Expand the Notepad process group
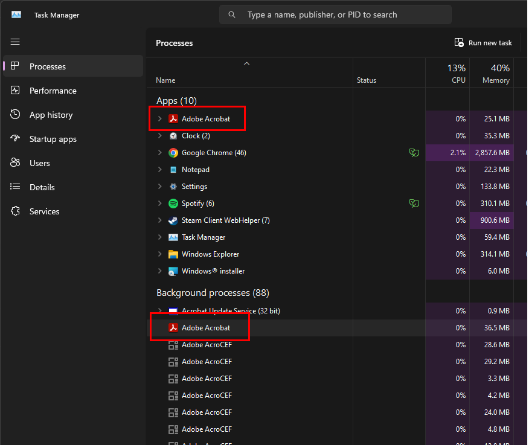The image size is (528, 445). (160, 170)
